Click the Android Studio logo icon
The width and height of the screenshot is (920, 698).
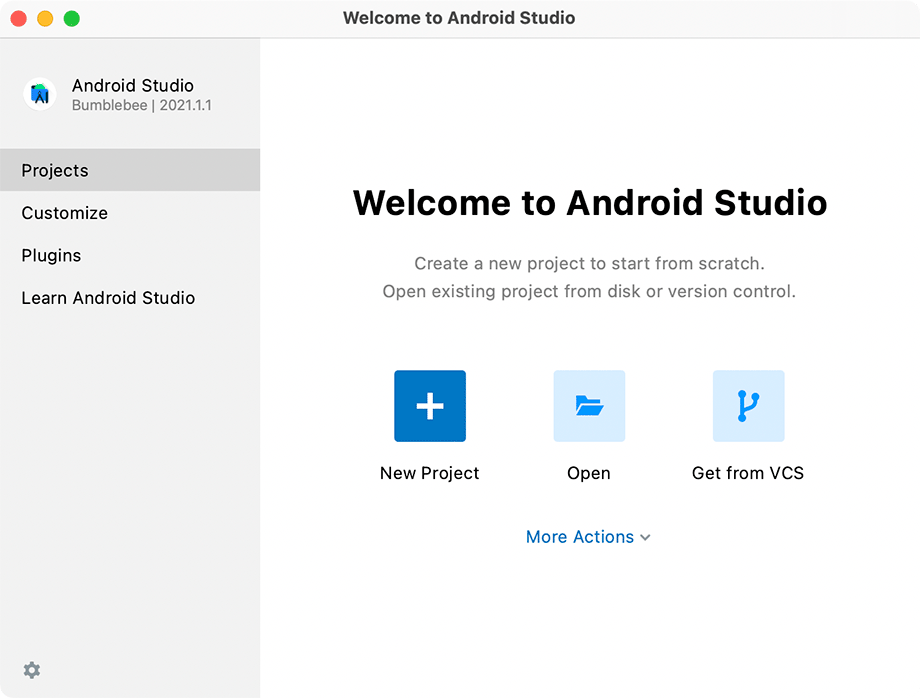point(40,94)
